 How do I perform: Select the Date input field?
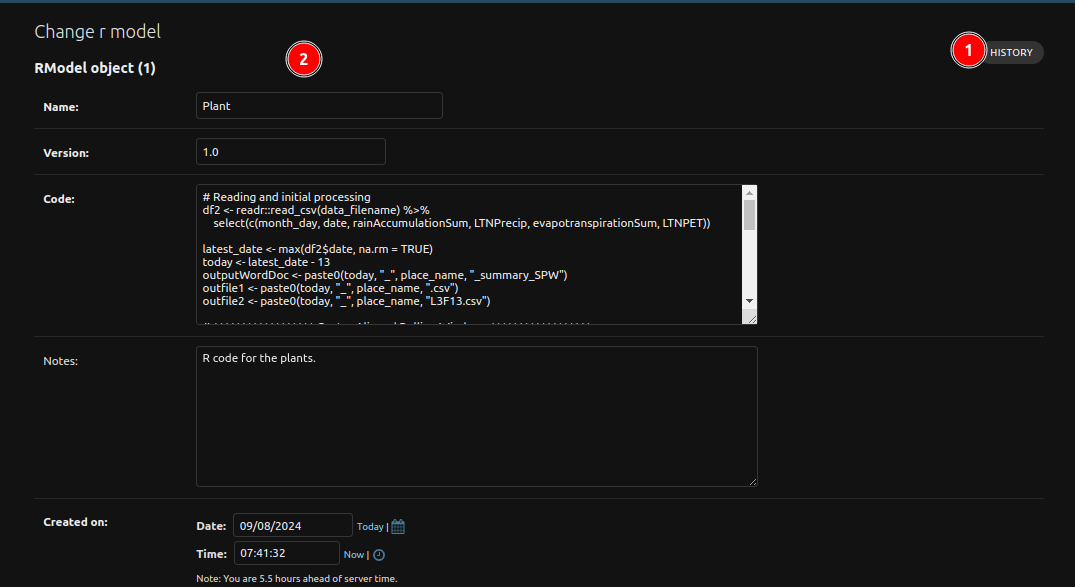(292, 526)
